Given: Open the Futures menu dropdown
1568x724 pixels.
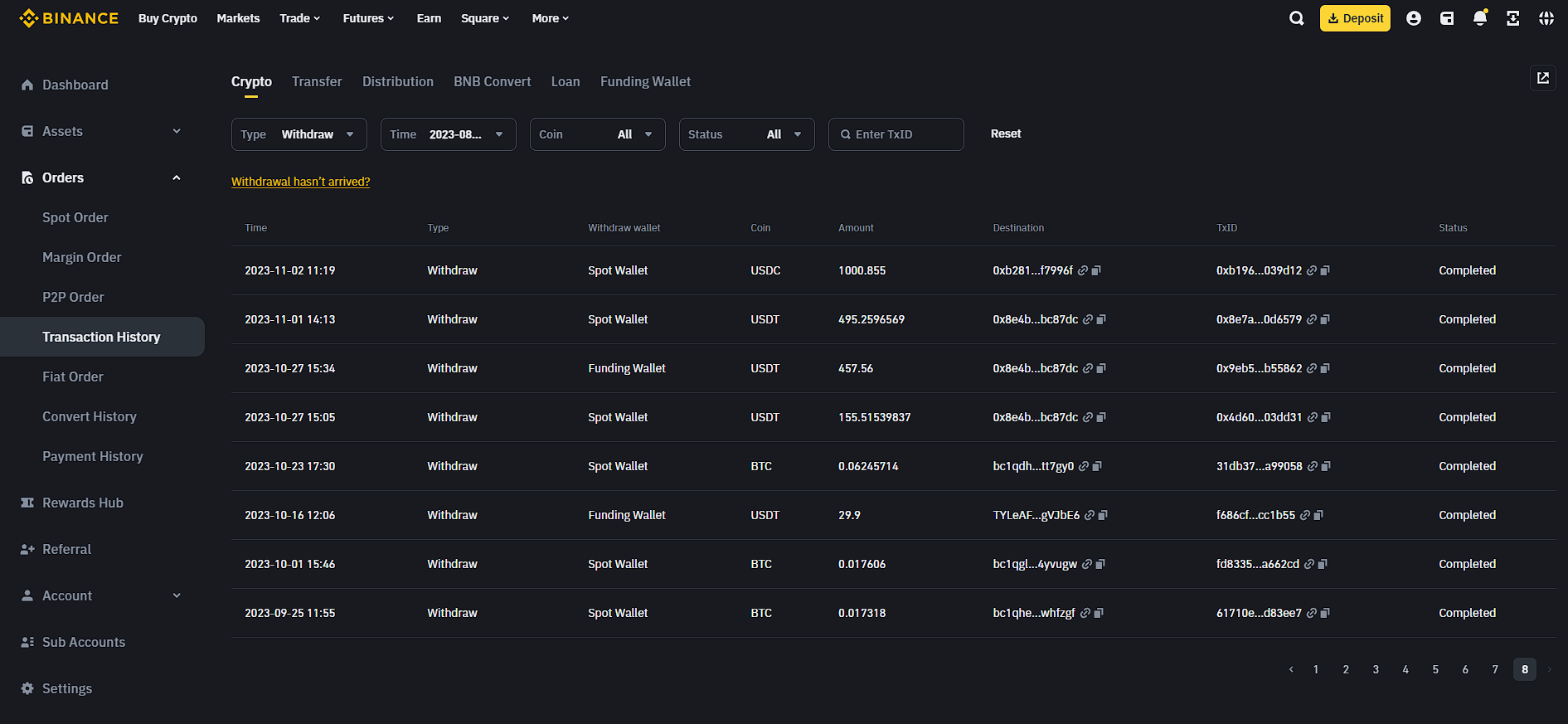Looking at the screenshot, I should (369, 18).
